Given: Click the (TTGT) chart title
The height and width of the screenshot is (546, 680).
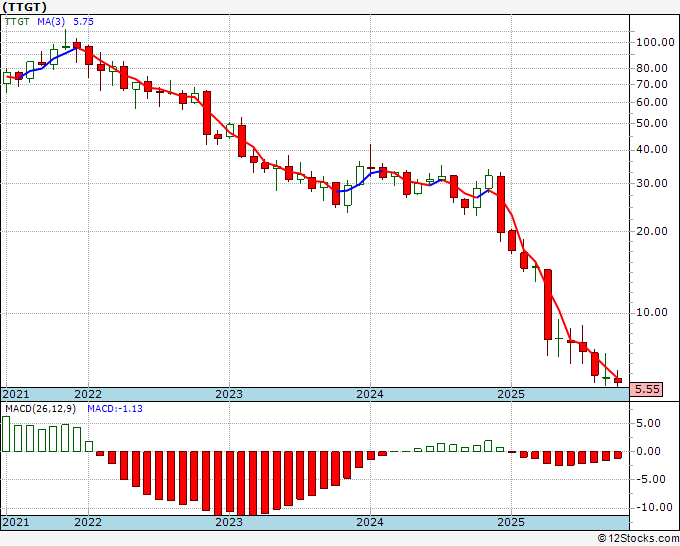Looking at the screenshot, I should (x=24, y=7).
